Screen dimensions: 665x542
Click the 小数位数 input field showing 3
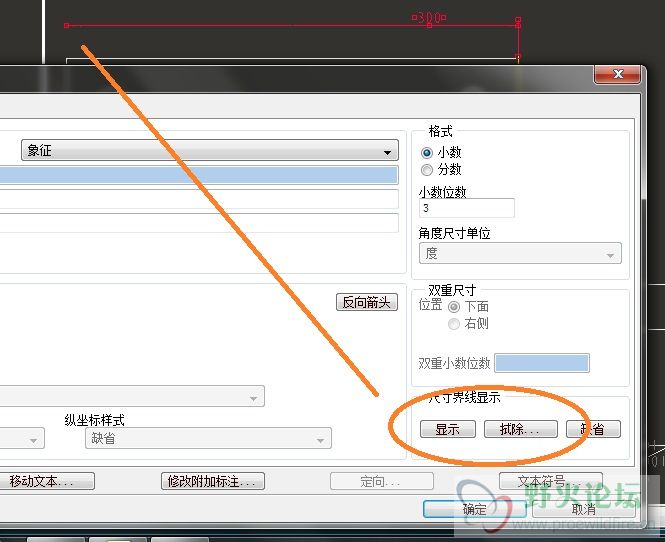[467, 208]
